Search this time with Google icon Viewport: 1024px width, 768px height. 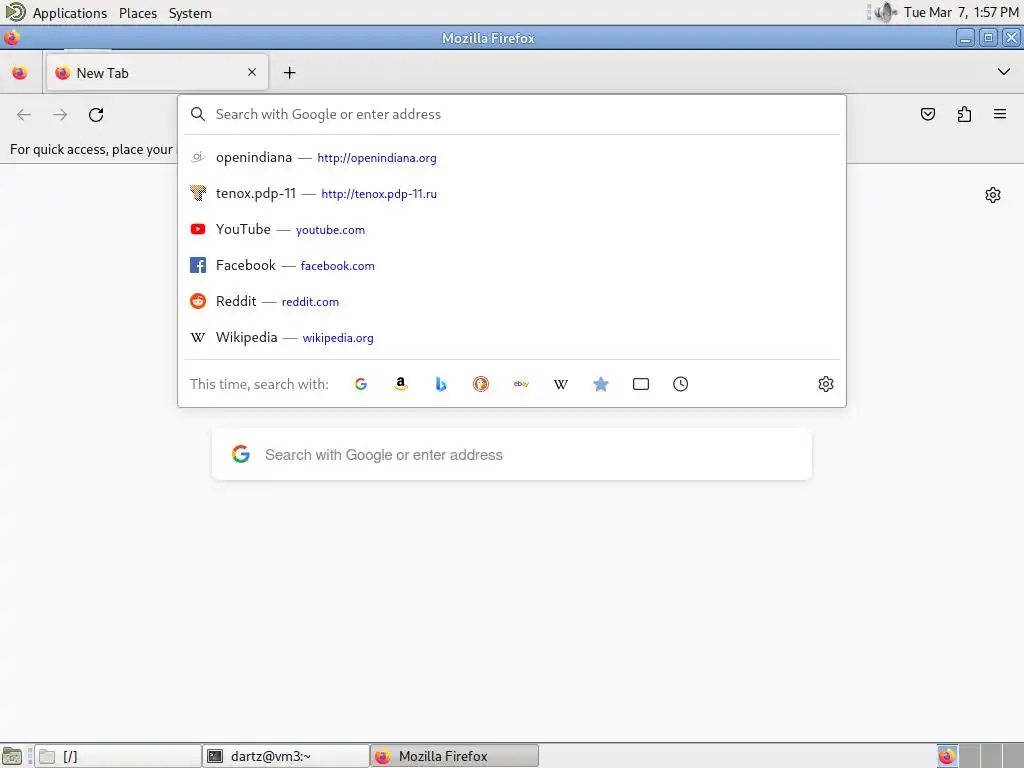[360, 384]
